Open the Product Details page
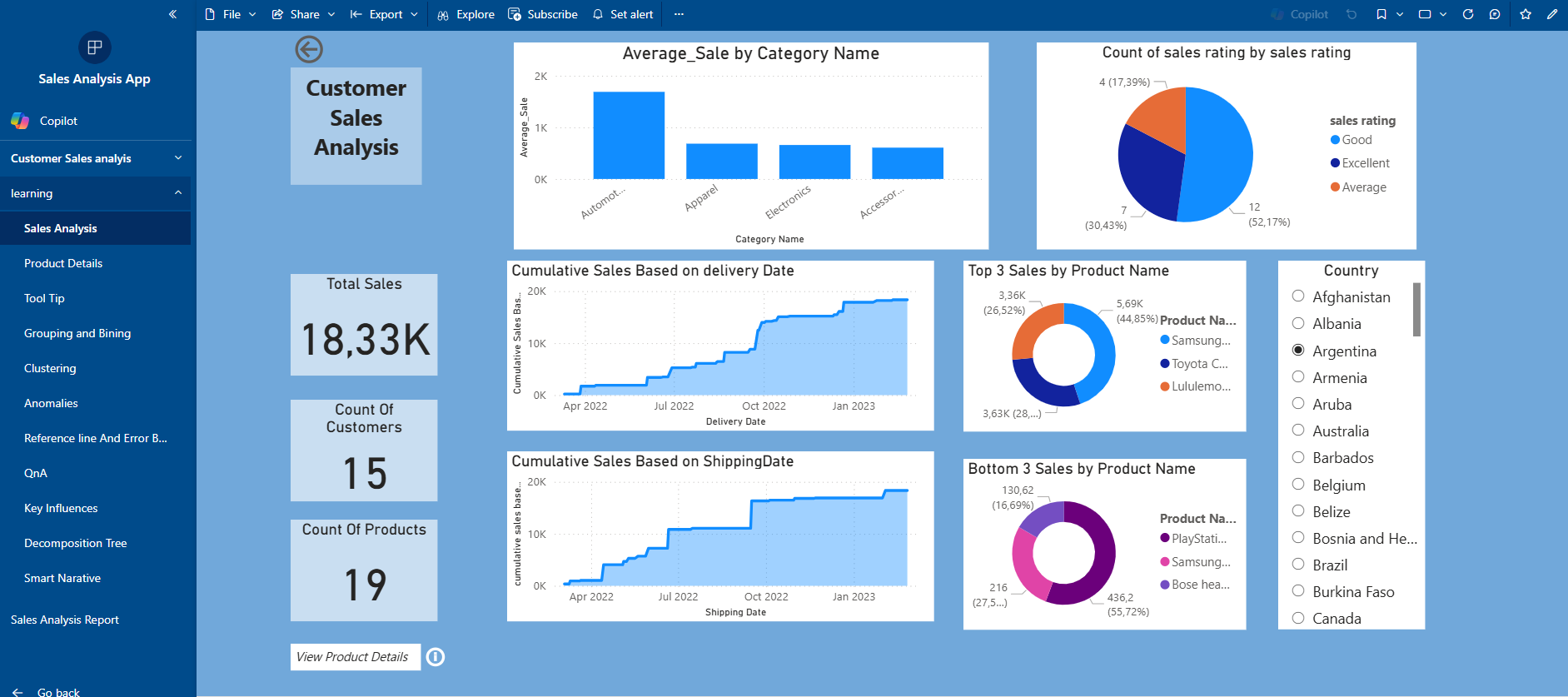 (x=63, y=263)
